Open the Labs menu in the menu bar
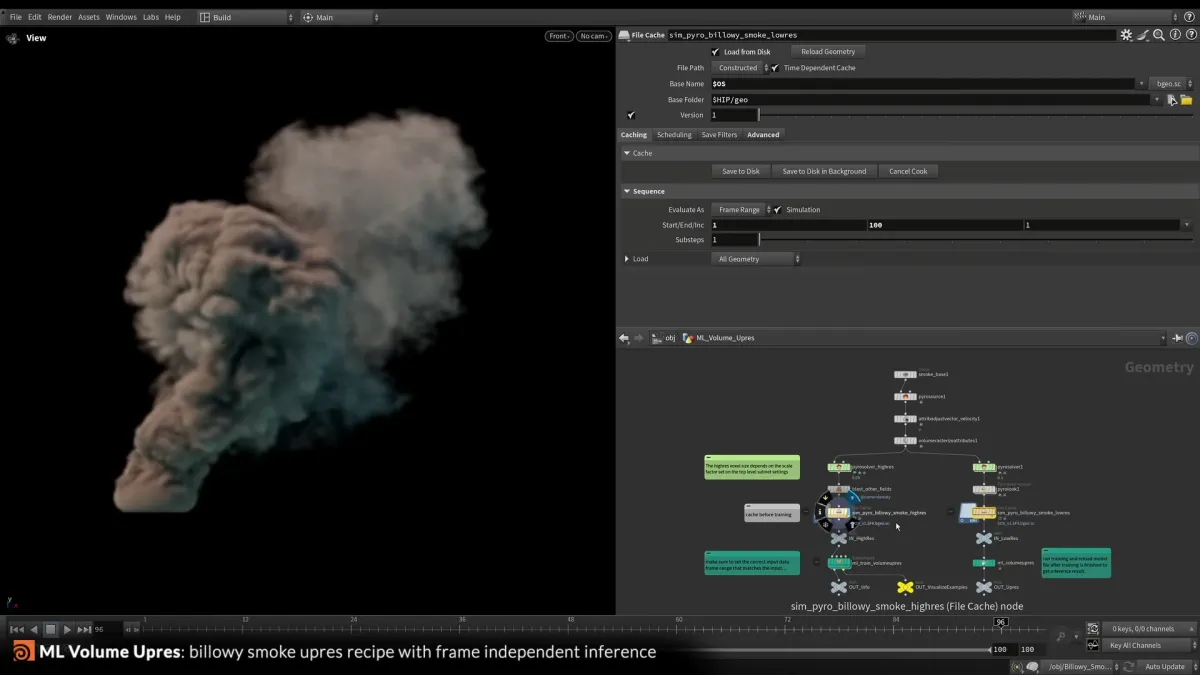The image size is (1200, 675). click(x=150, y=16)
